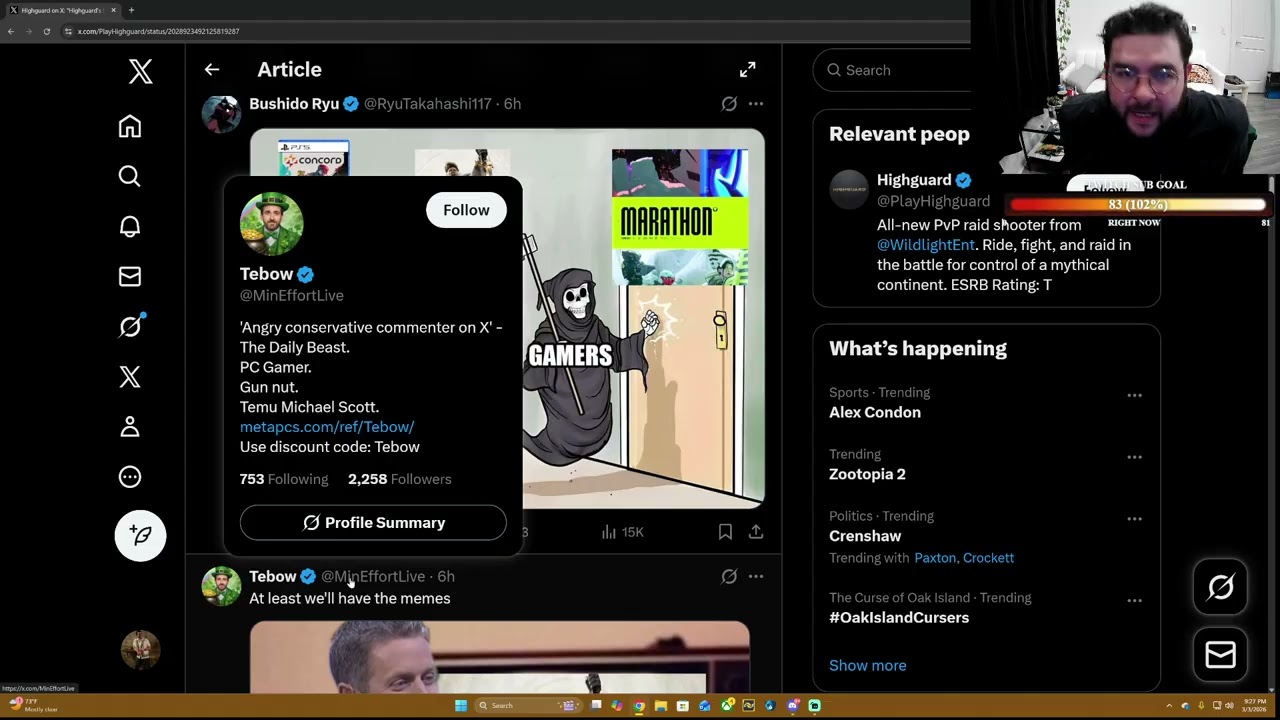The height and width of the screenshot is (720, 1280).
Task: Click the @MinEffortLive handle on Tebow's post
Action: tap(373, 577)
